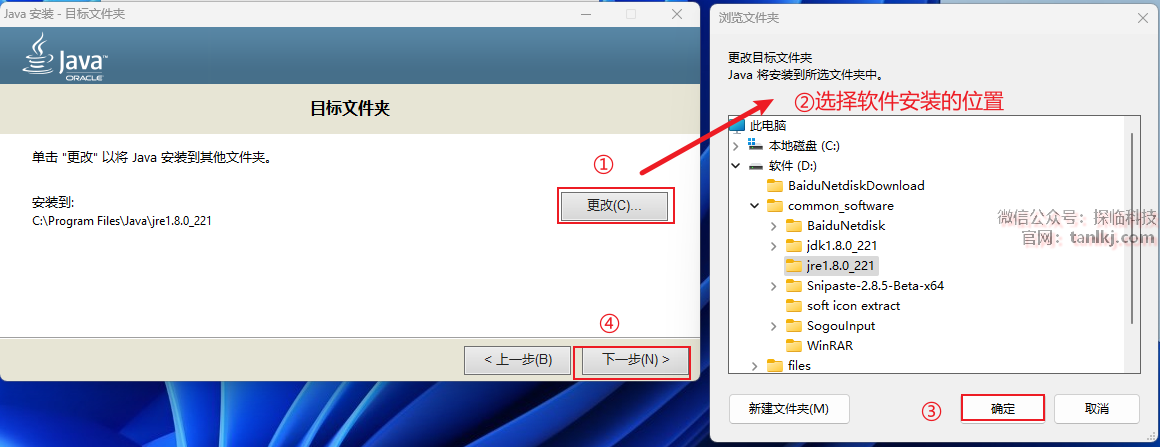Collapse 软件 (D:) tree node
The image size is (1160, 447).
pos(736,166)
